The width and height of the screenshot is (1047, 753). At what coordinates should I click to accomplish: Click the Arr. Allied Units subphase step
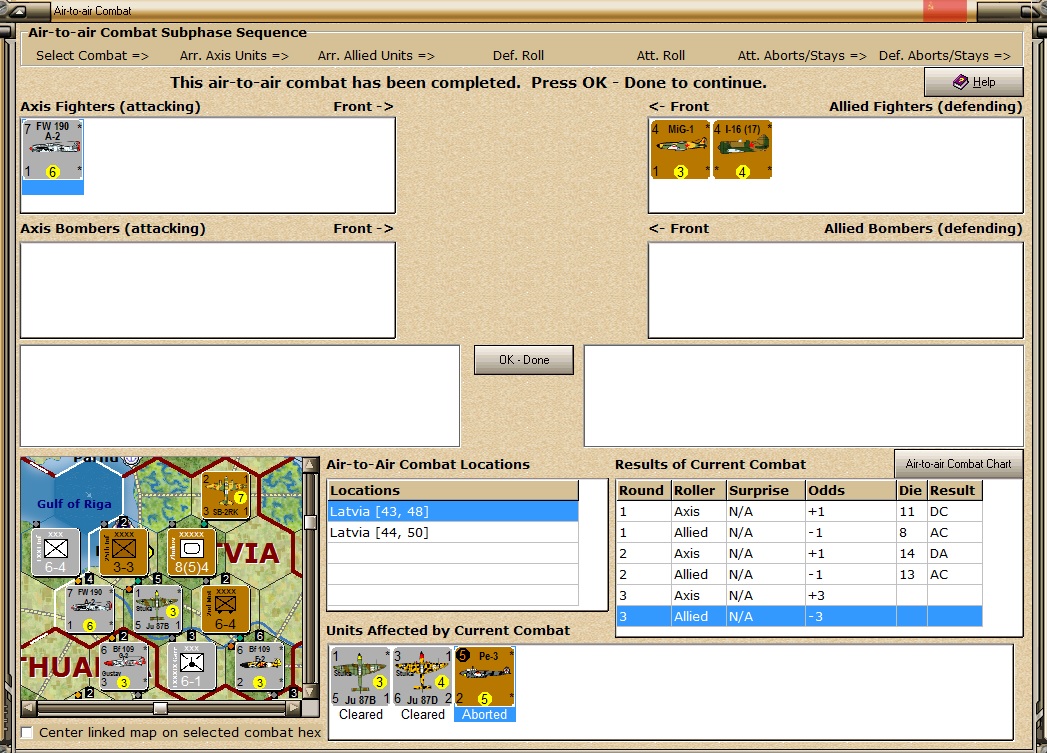coord(376,55)
